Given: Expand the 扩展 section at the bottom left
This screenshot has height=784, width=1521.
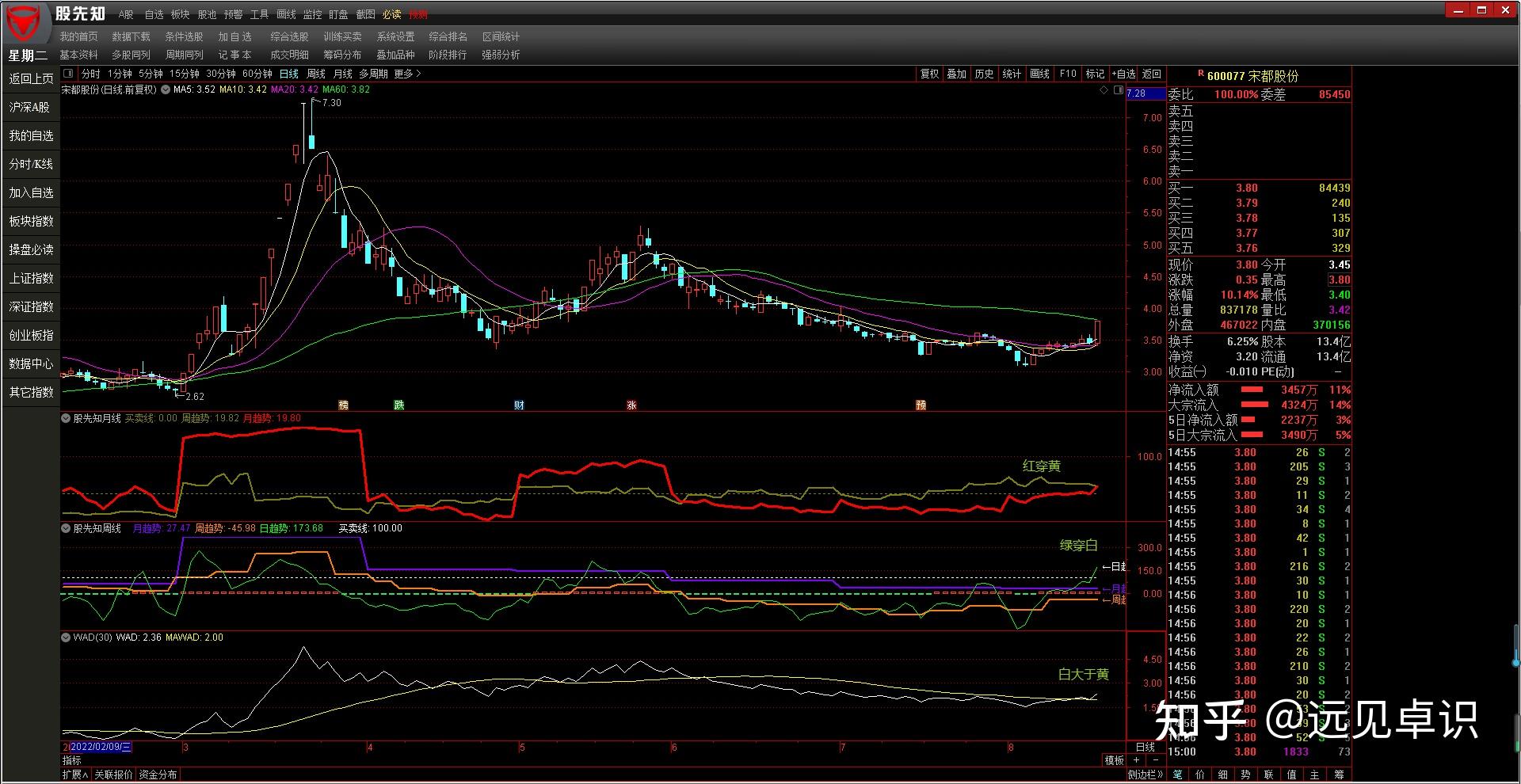Looking at the screenshot, I should pyautogui.click(x=75, y=774).
